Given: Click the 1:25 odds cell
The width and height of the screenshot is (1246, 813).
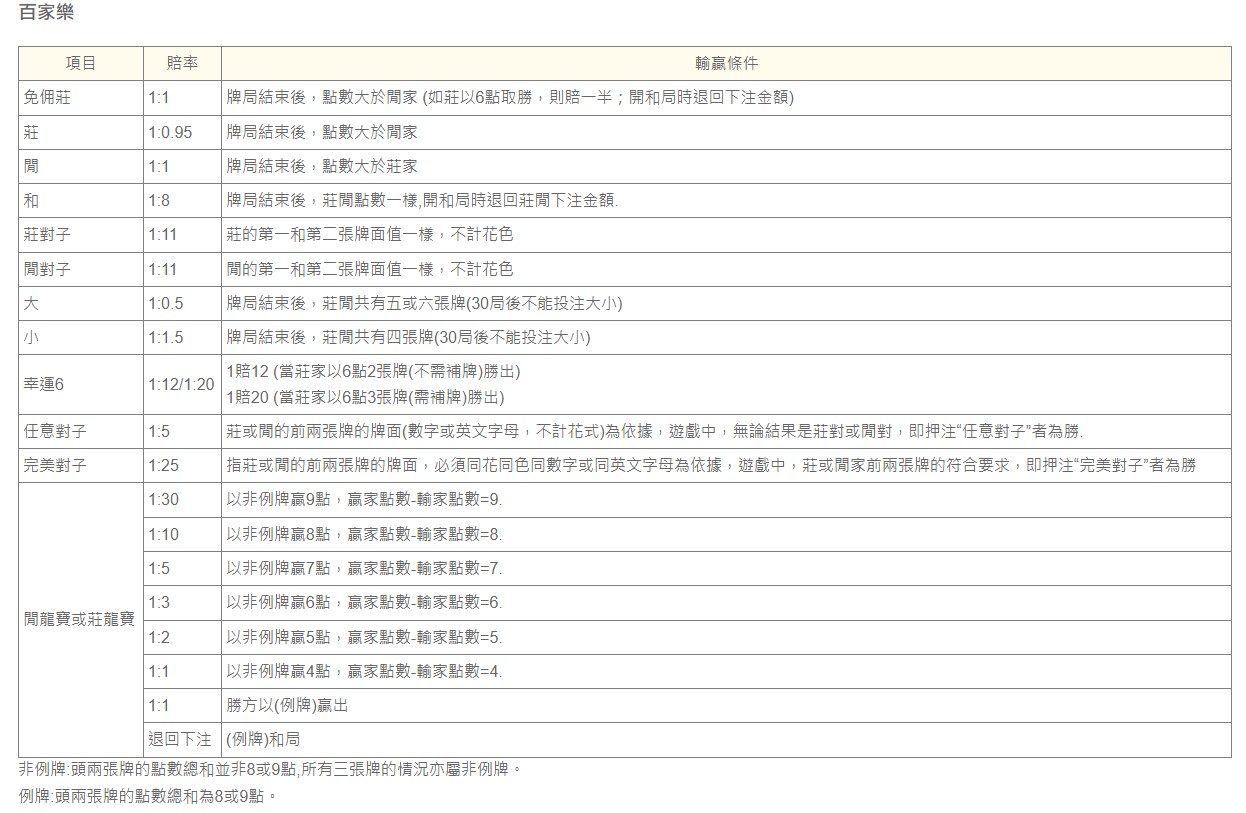Looking at the screenshot, I should 163,465.
